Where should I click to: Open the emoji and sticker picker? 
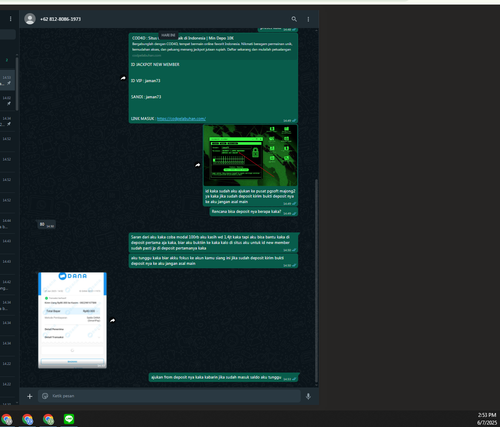(x=45, y=396)
